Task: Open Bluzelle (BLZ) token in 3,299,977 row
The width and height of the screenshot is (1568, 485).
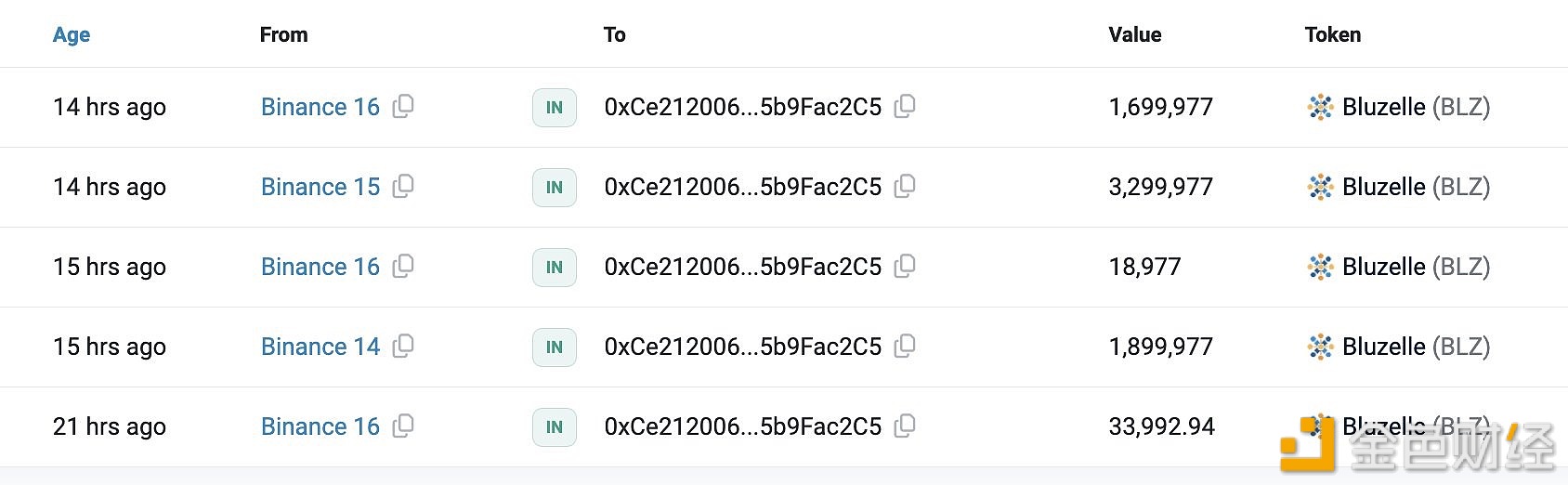Action: click(x=1416, y=187)
